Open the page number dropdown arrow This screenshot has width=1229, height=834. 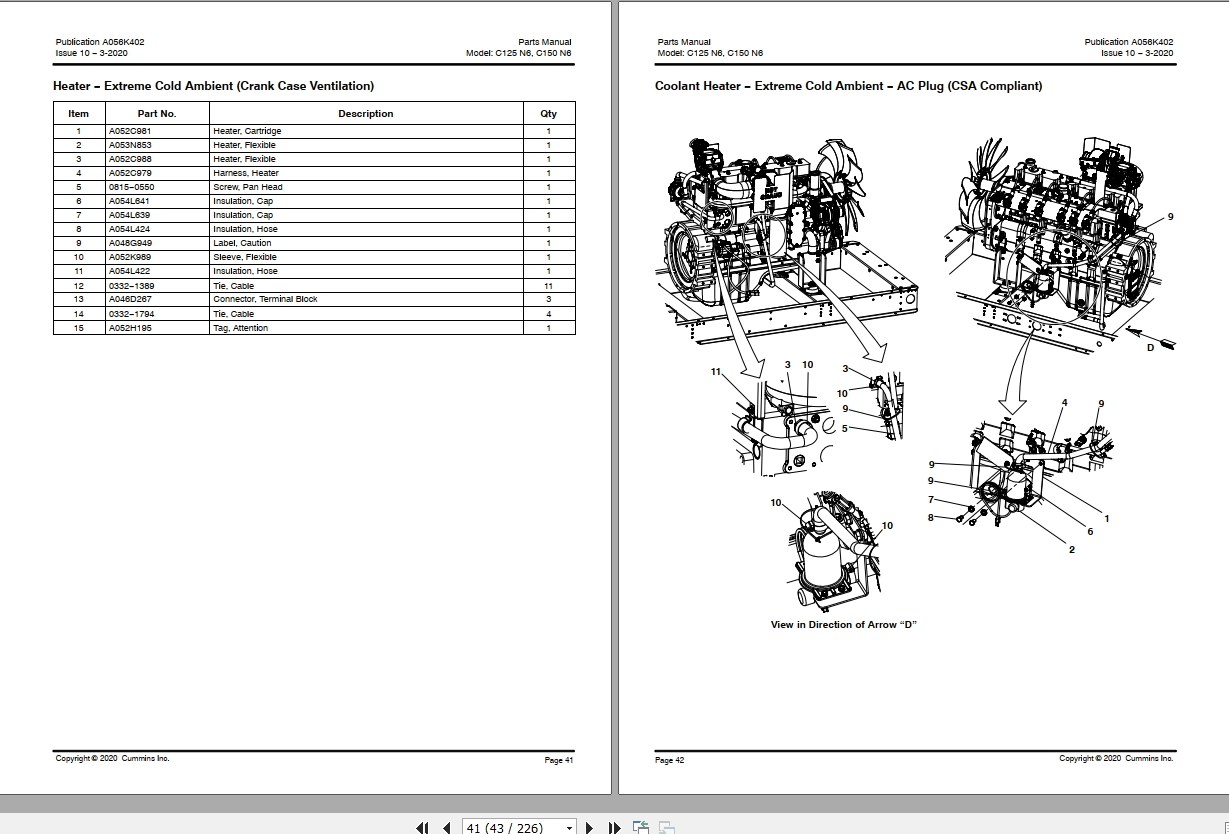pos(570,827)
